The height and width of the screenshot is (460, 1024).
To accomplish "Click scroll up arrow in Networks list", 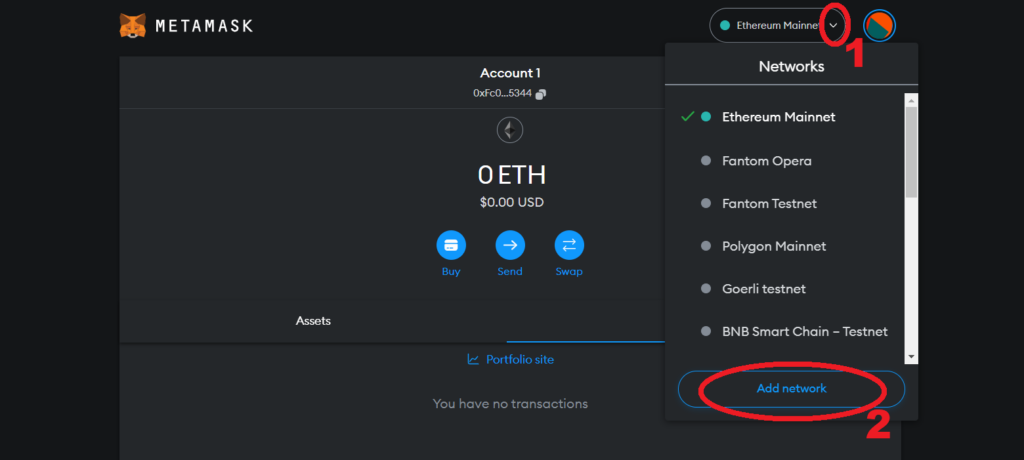I will point(911,99).
